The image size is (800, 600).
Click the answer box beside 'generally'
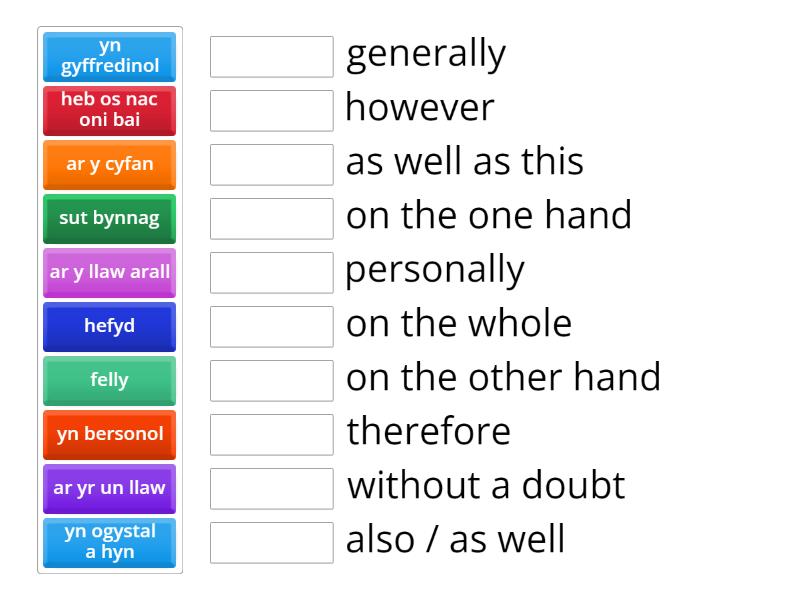click(x=271, y=57)
